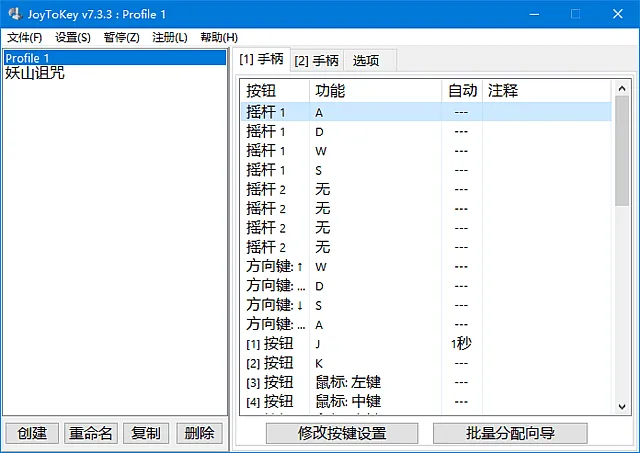
Task: Click the 重命名 button
Action: pyautogui.click(x=91, y=433)
